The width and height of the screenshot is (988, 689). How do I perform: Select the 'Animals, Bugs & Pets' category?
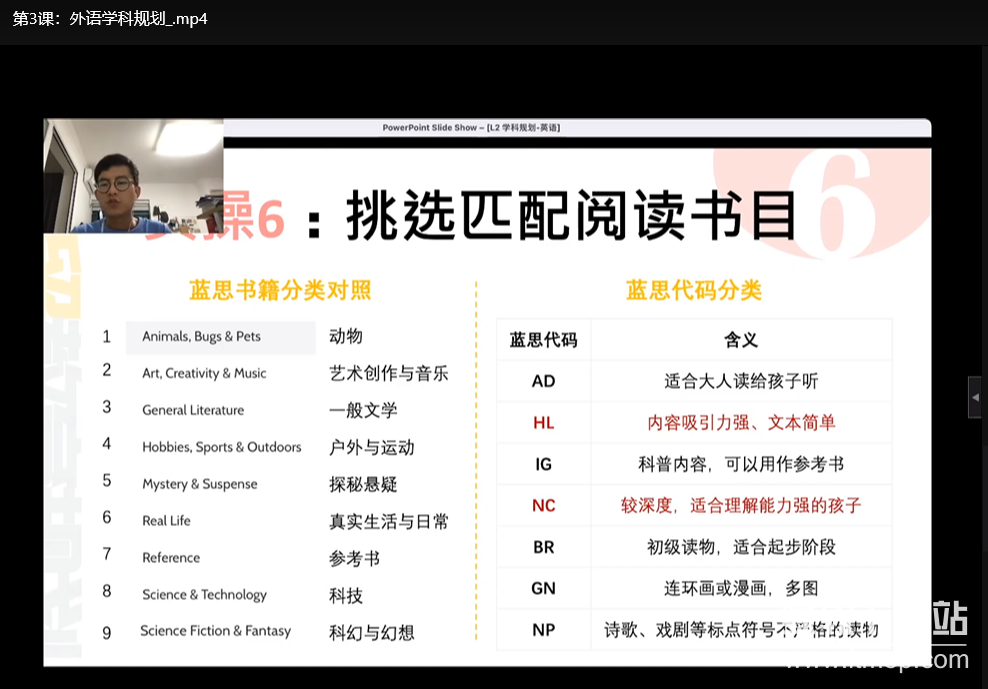[x=201, y=337]
